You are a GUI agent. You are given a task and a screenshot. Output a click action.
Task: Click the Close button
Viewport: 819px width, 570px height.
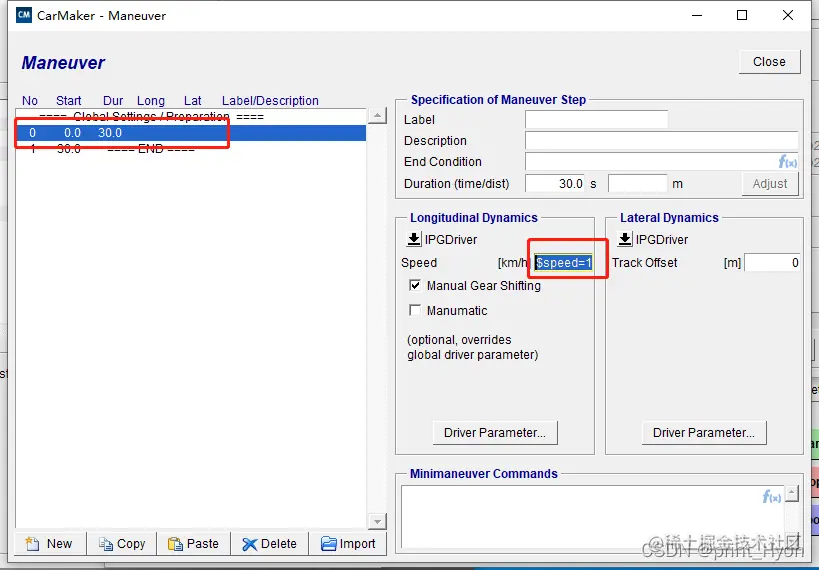coord(769,62)
